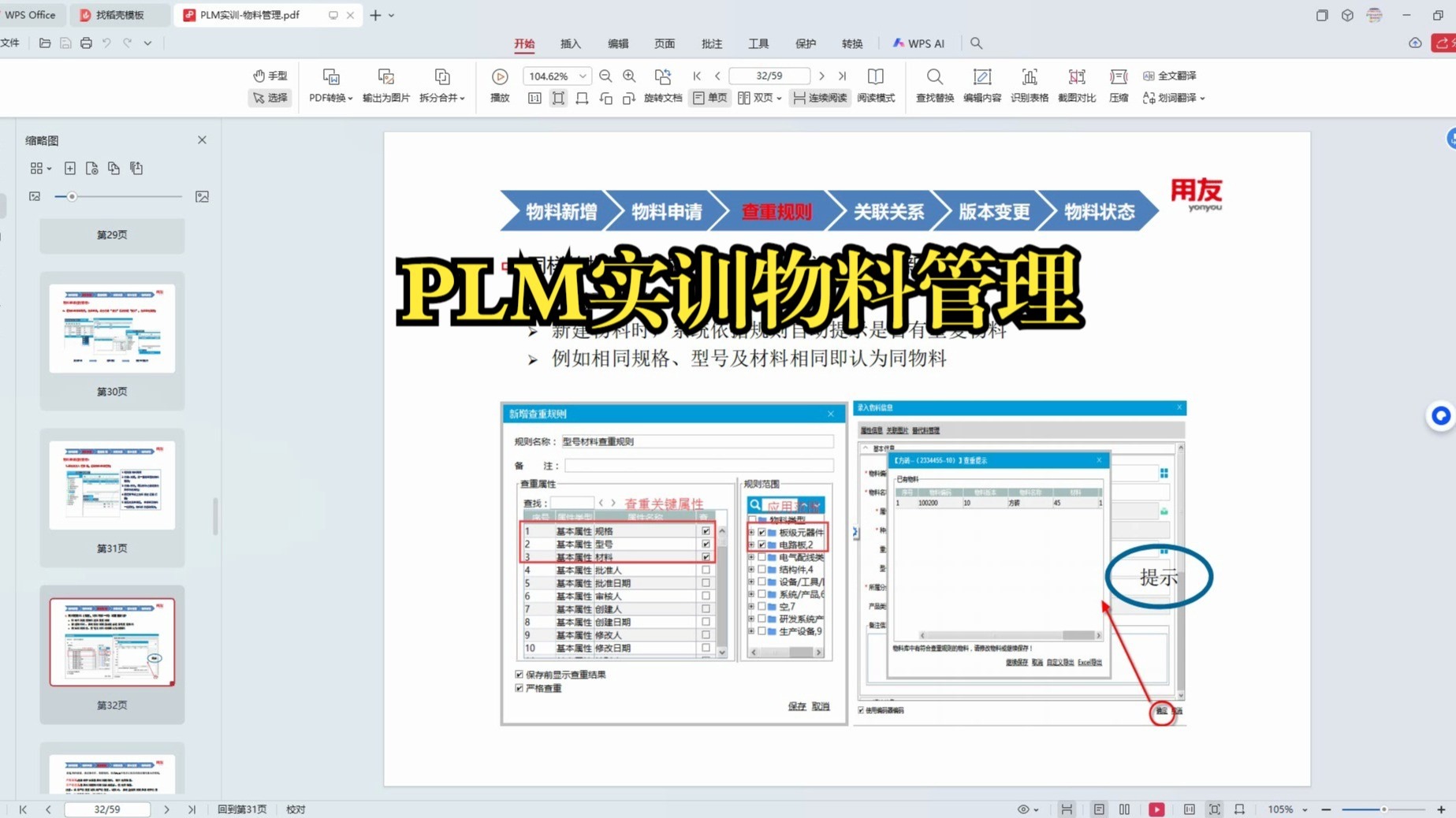
Task: Click the search icon in the ribbon tab bar
Action: 976,43
